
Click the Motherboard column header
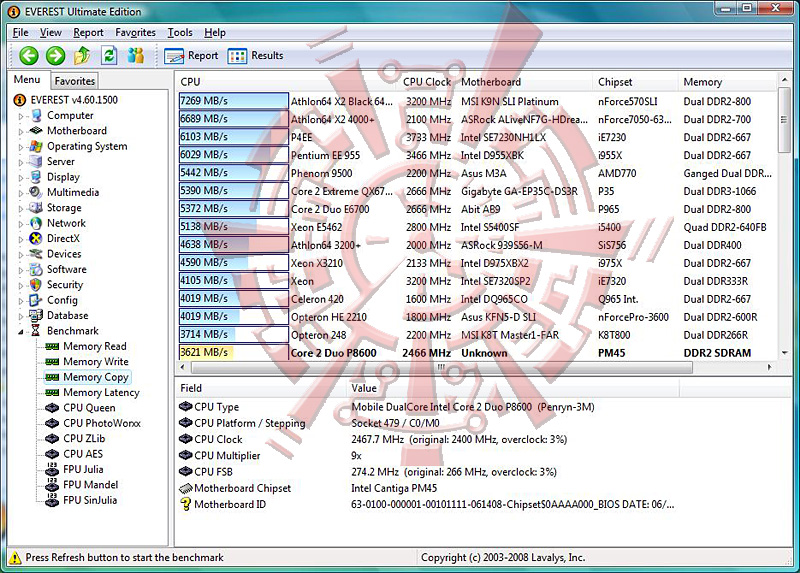coord(524,82)
